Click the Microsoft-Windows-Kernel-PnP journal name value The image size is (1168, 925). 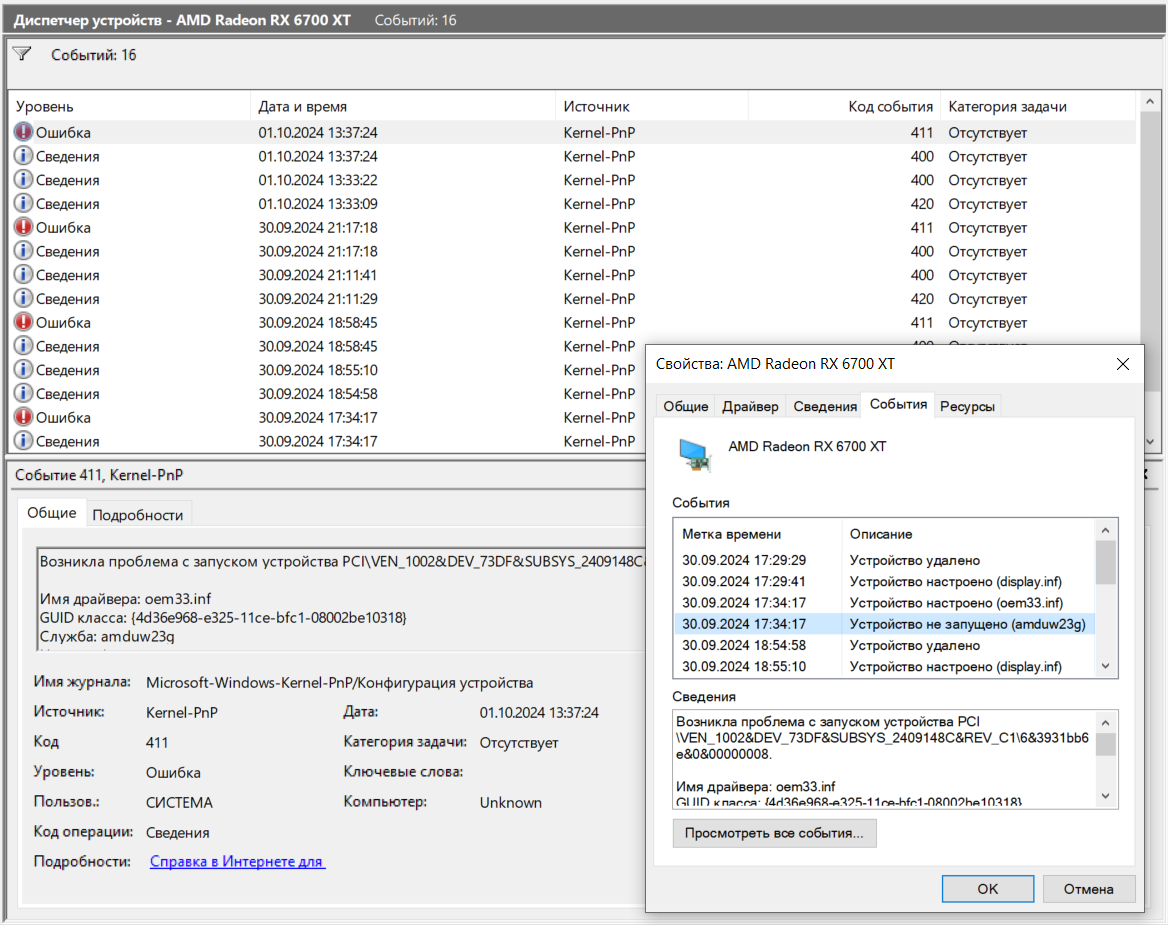340,683
